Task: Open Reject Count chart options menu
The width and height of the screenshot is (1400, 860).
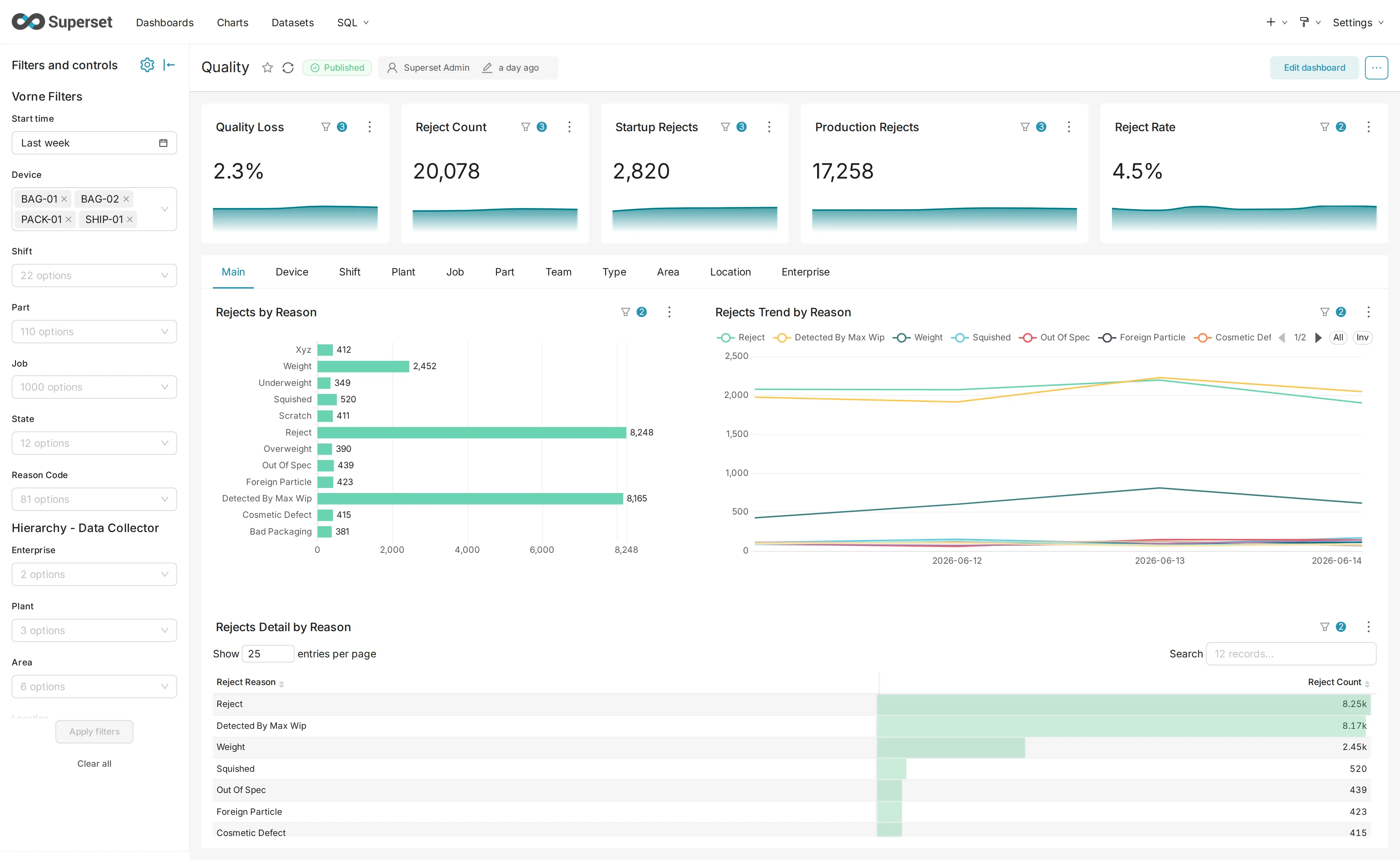Action: point(569,127)
